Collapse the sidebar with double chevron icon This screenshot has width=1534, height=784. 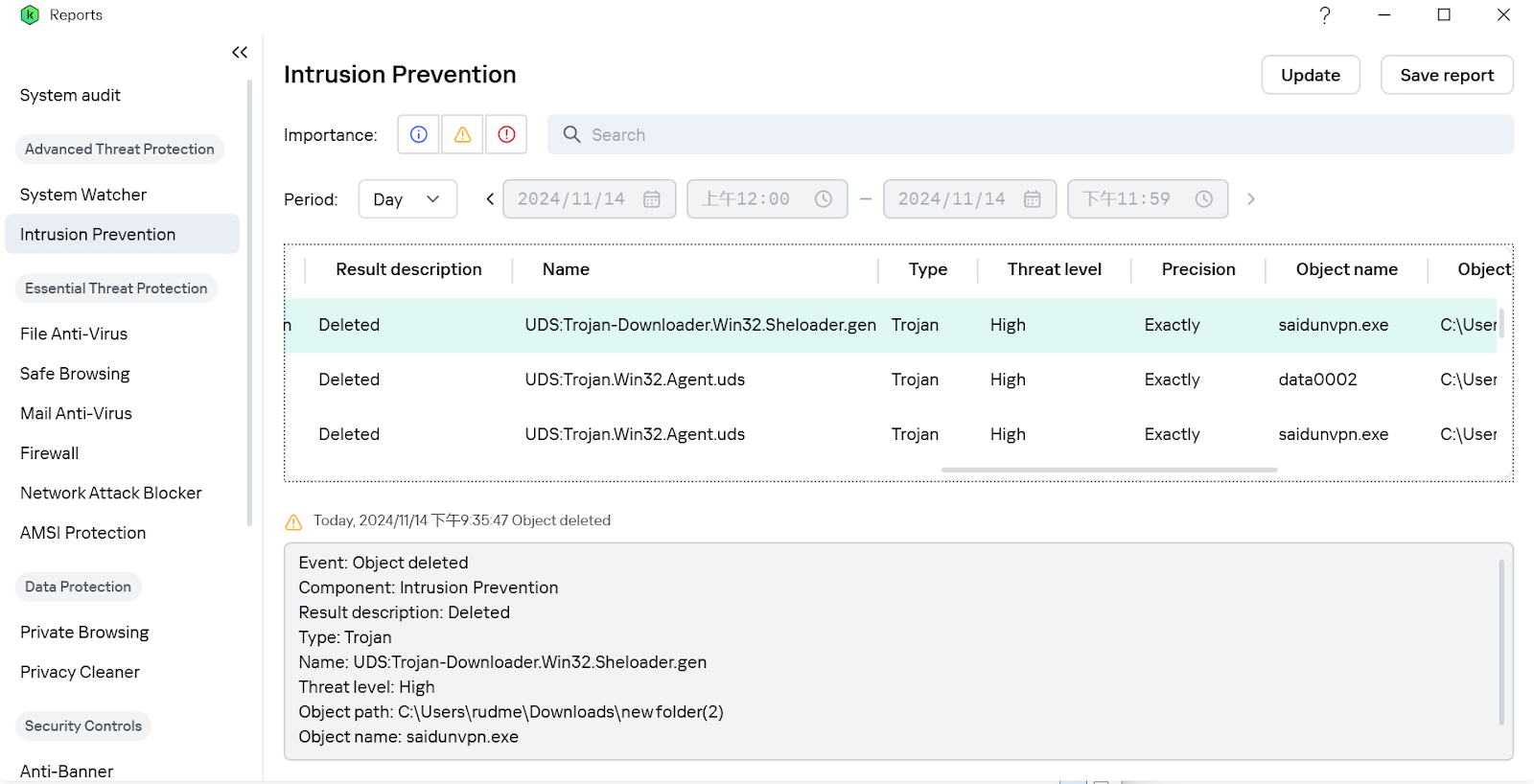(240, 53)
